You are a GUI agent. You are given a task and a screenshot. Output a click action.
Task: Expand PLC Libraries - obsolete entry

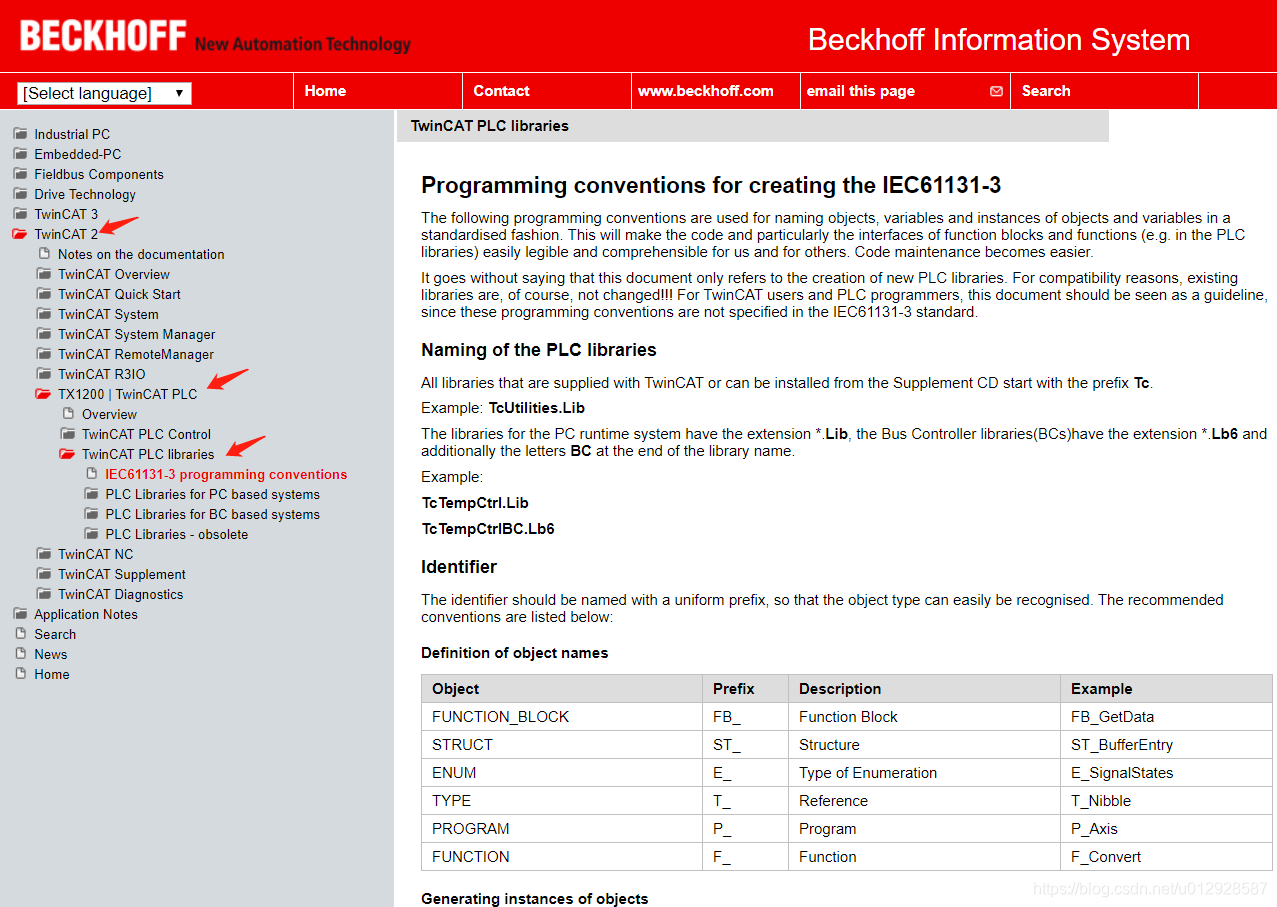coord(177,534)
